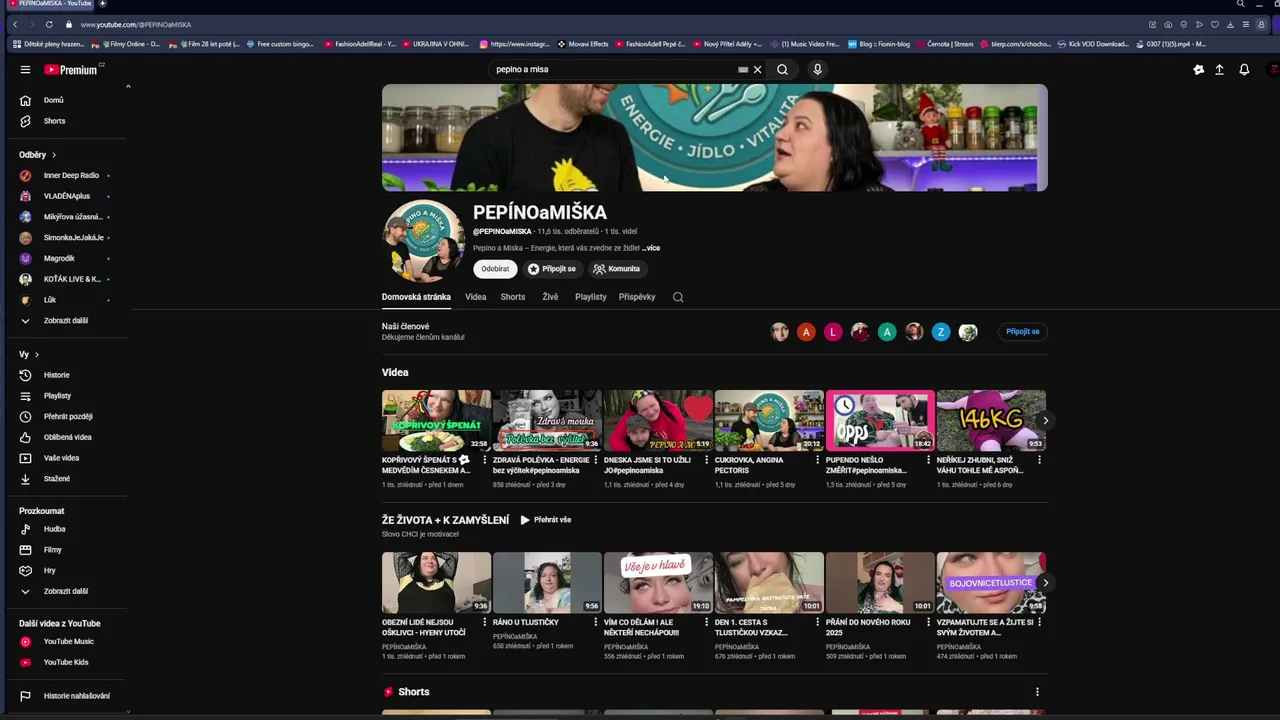Image resolution: width=1280 pixels, height=720 pixels.
Task: Switch to the channel Shorts tab
Action: [x=513, y=297]
